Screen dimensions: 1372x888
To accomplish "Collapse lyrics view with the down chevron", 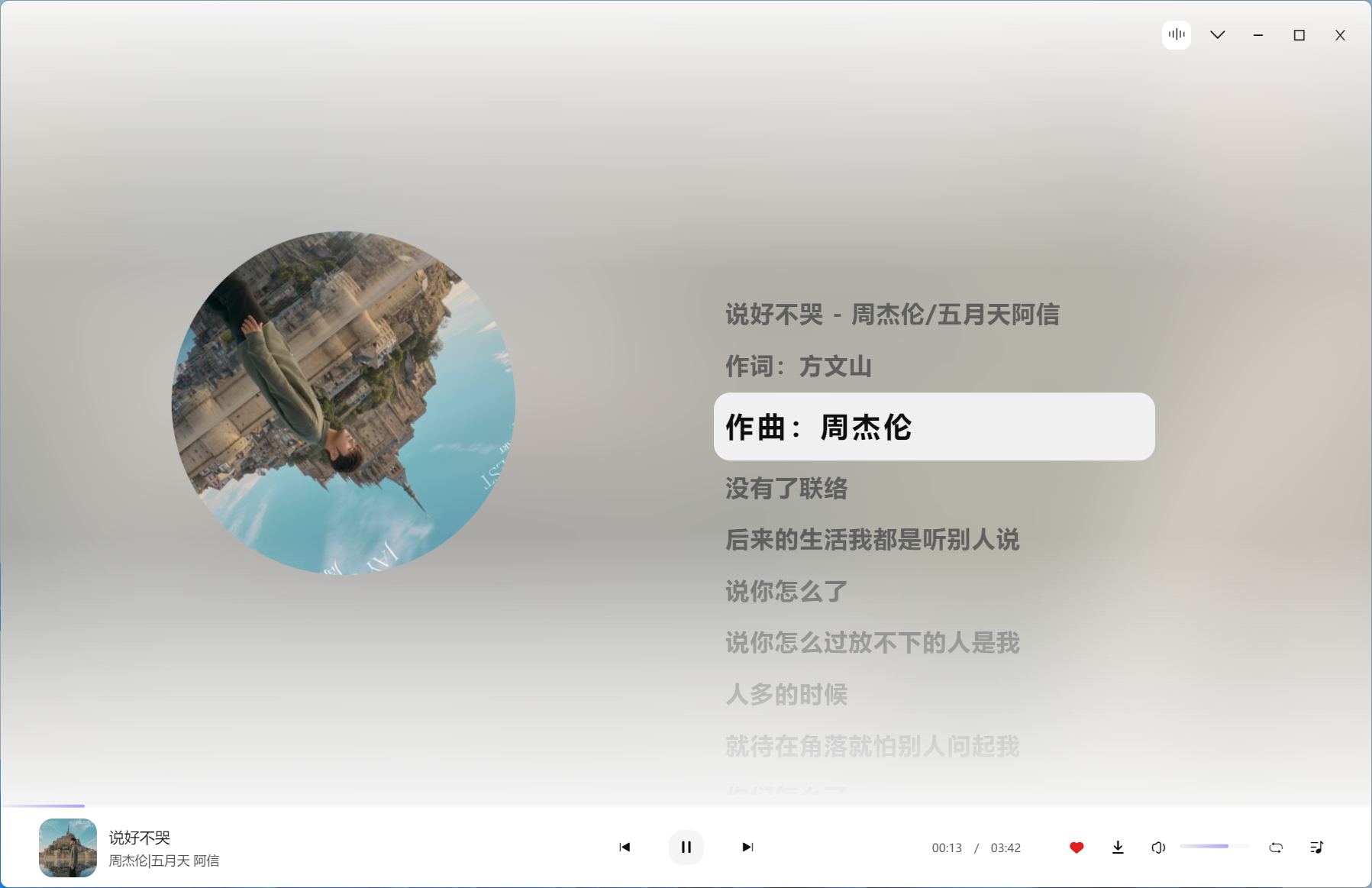I will coord(1218,35).
